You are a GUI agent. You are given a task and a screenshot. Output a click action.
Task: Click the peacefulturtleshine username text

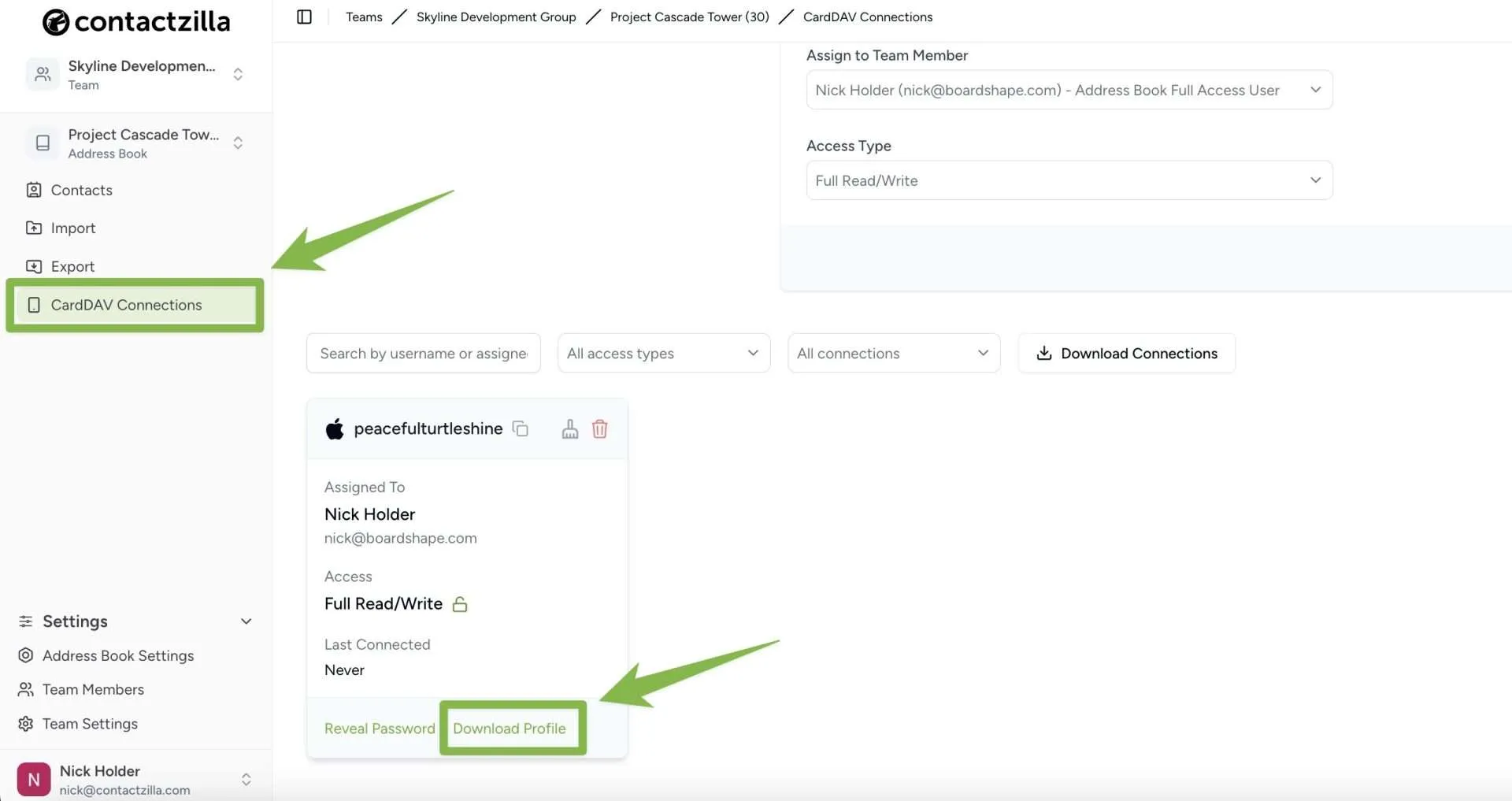coord(428,428)
